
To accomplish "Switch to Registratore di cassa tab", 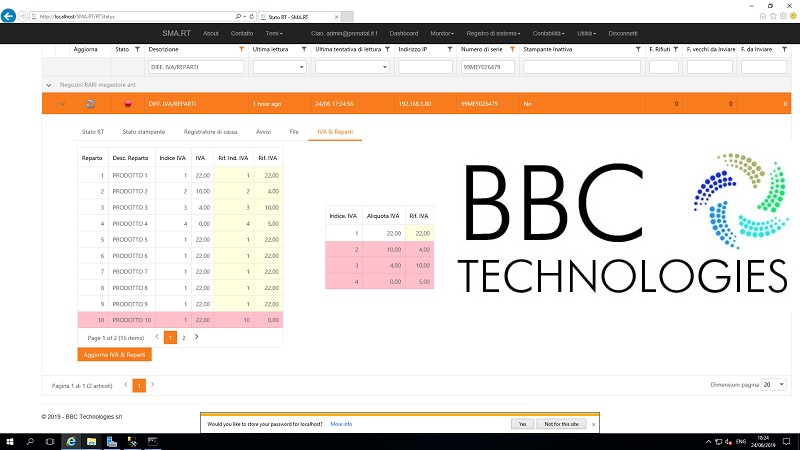I will 210,132.
